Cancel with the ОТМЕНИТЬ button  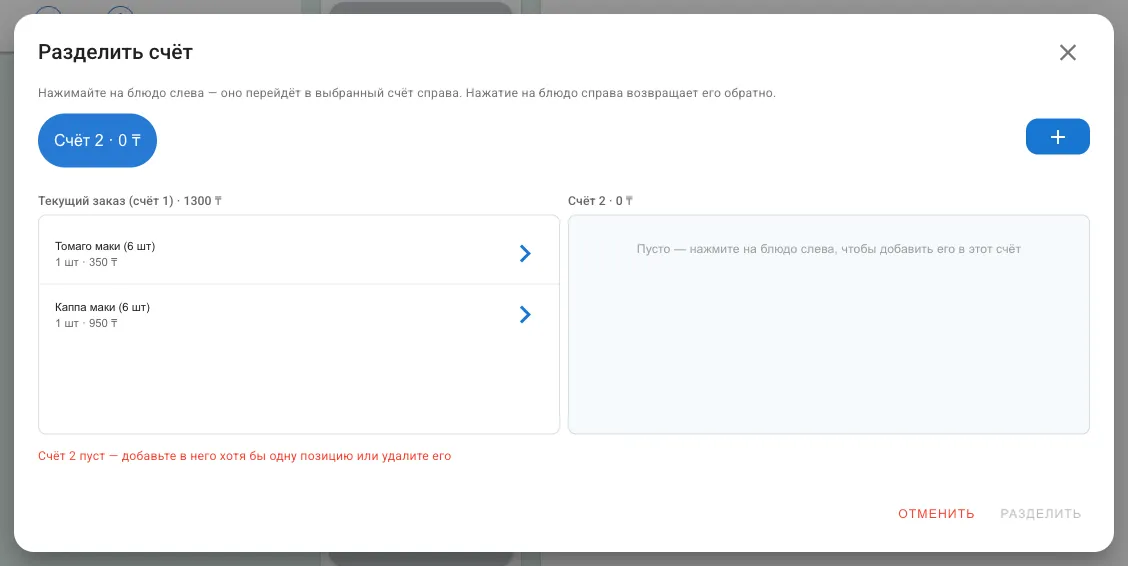936,513
